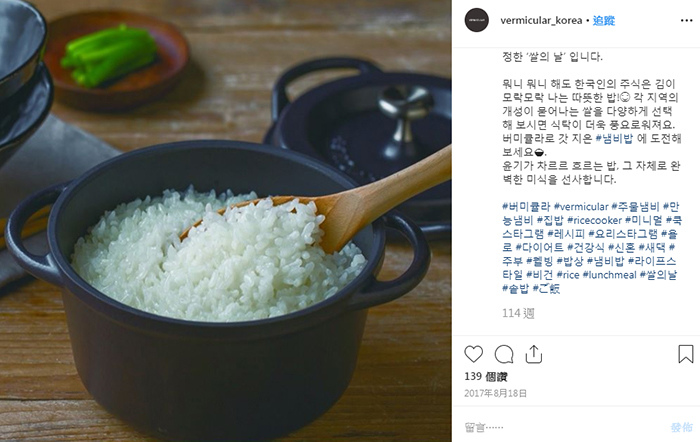The height and width of the screenshot is (442, 700).
Task: Follow the account with 追蹤 button
Action: [604, 21]
